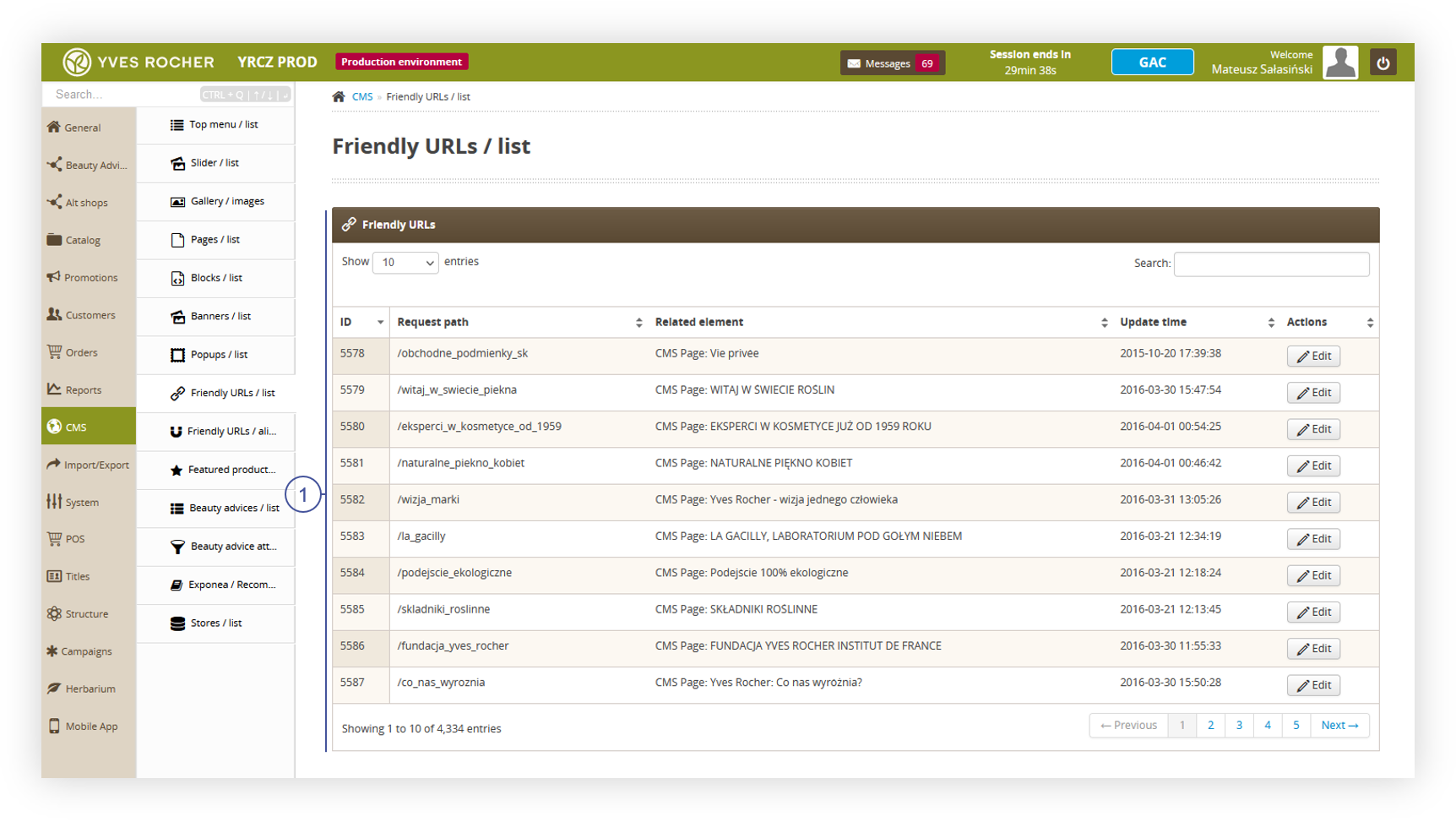Follow the CMS breadcrumb link
The image size is (1456, 822).
click(362, 97)
